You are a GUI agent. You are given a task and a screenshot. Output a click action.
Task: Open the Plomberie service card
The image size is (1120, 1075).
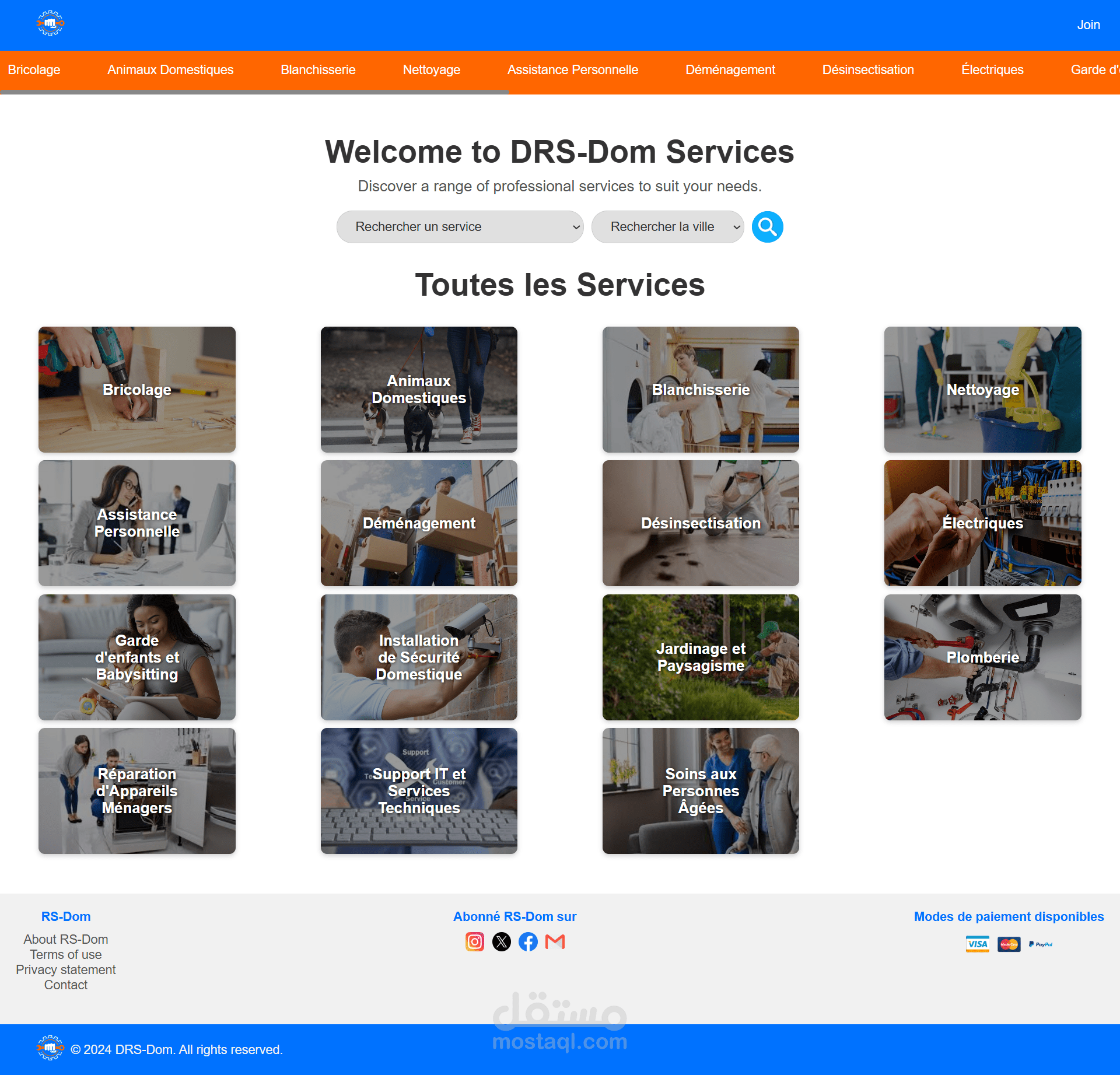pos(982,657)
